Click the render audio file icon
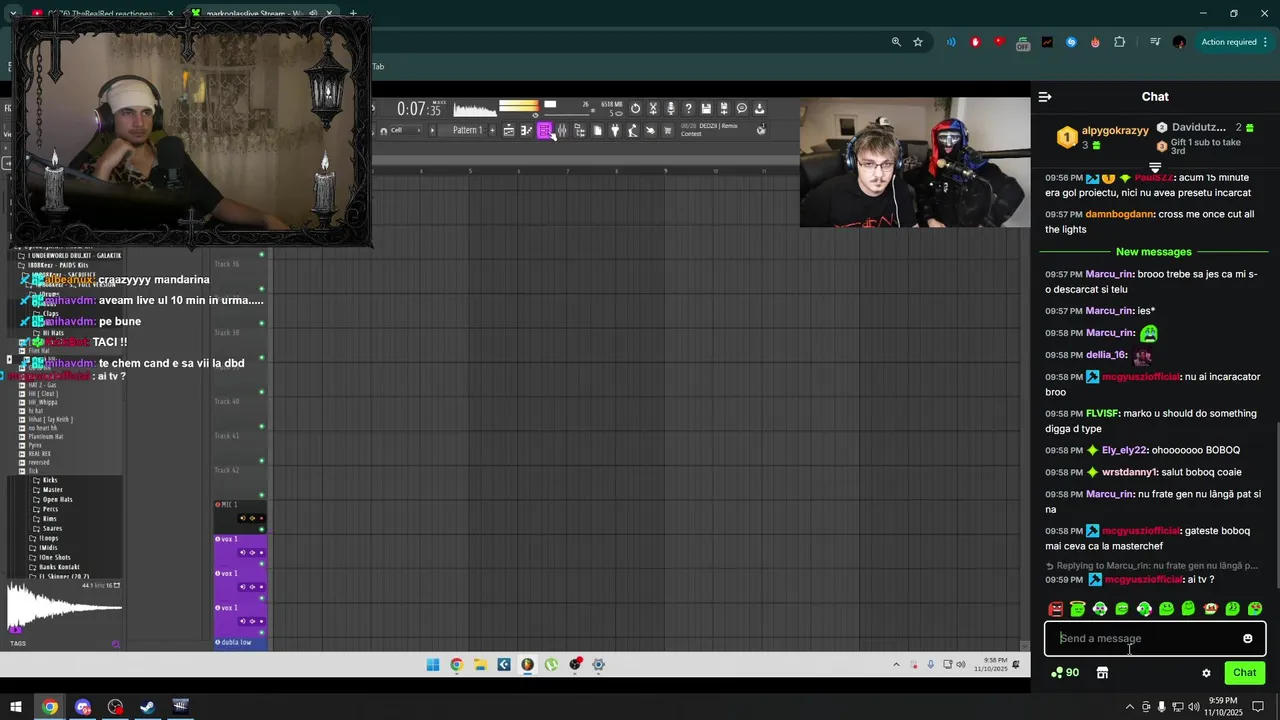 point(723,108)
